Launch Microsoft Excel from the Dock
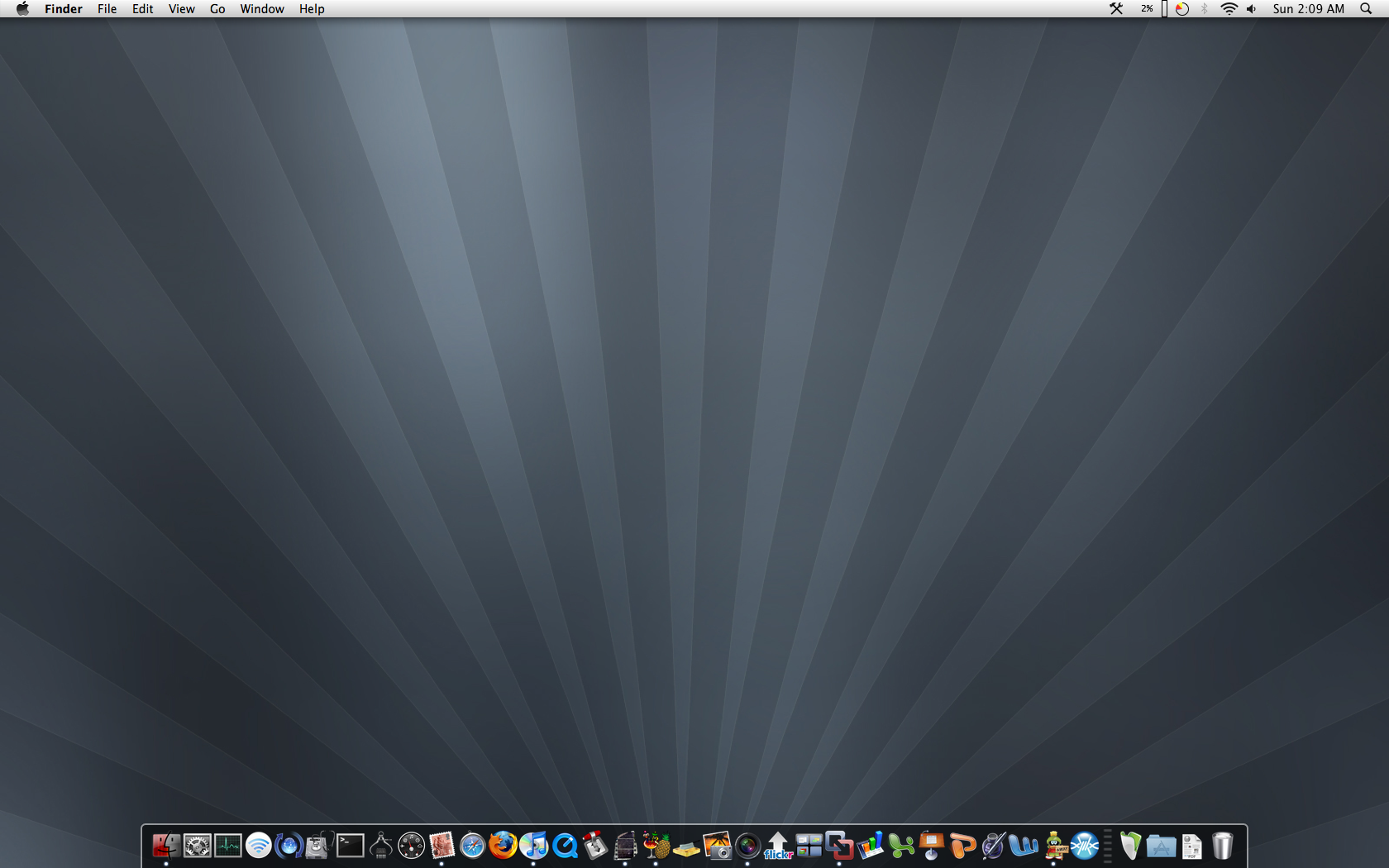Image resolution: width=1389 pixels, height=868 pixels. coord(900,846)
